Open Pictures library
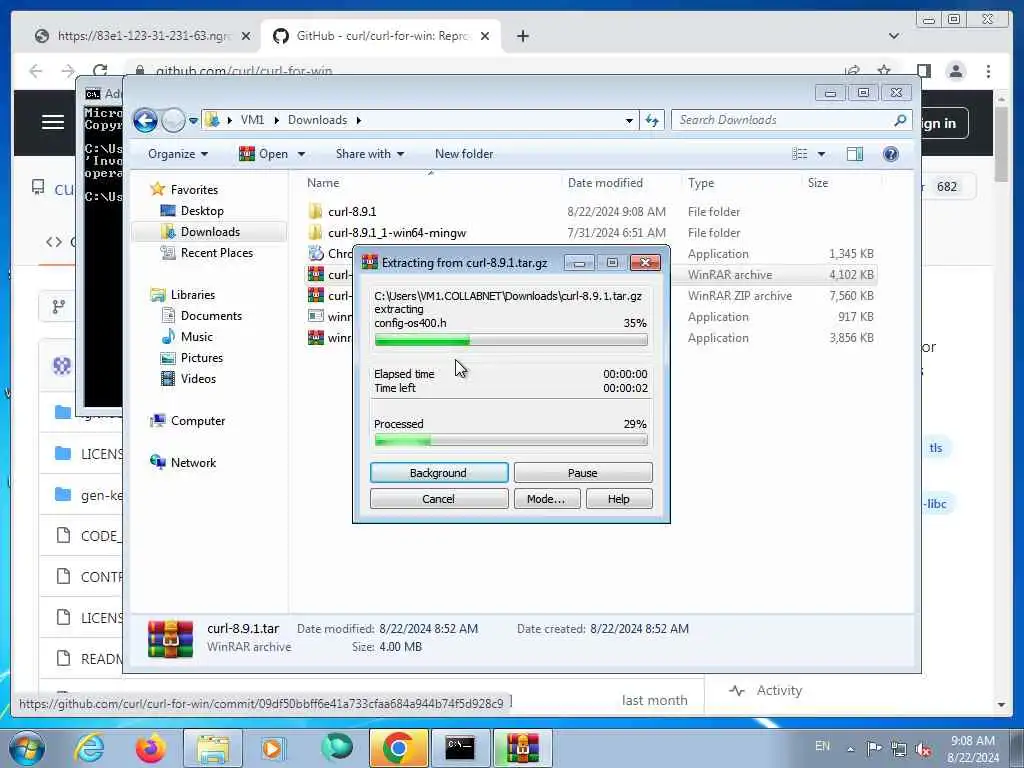 pos(193,358)
